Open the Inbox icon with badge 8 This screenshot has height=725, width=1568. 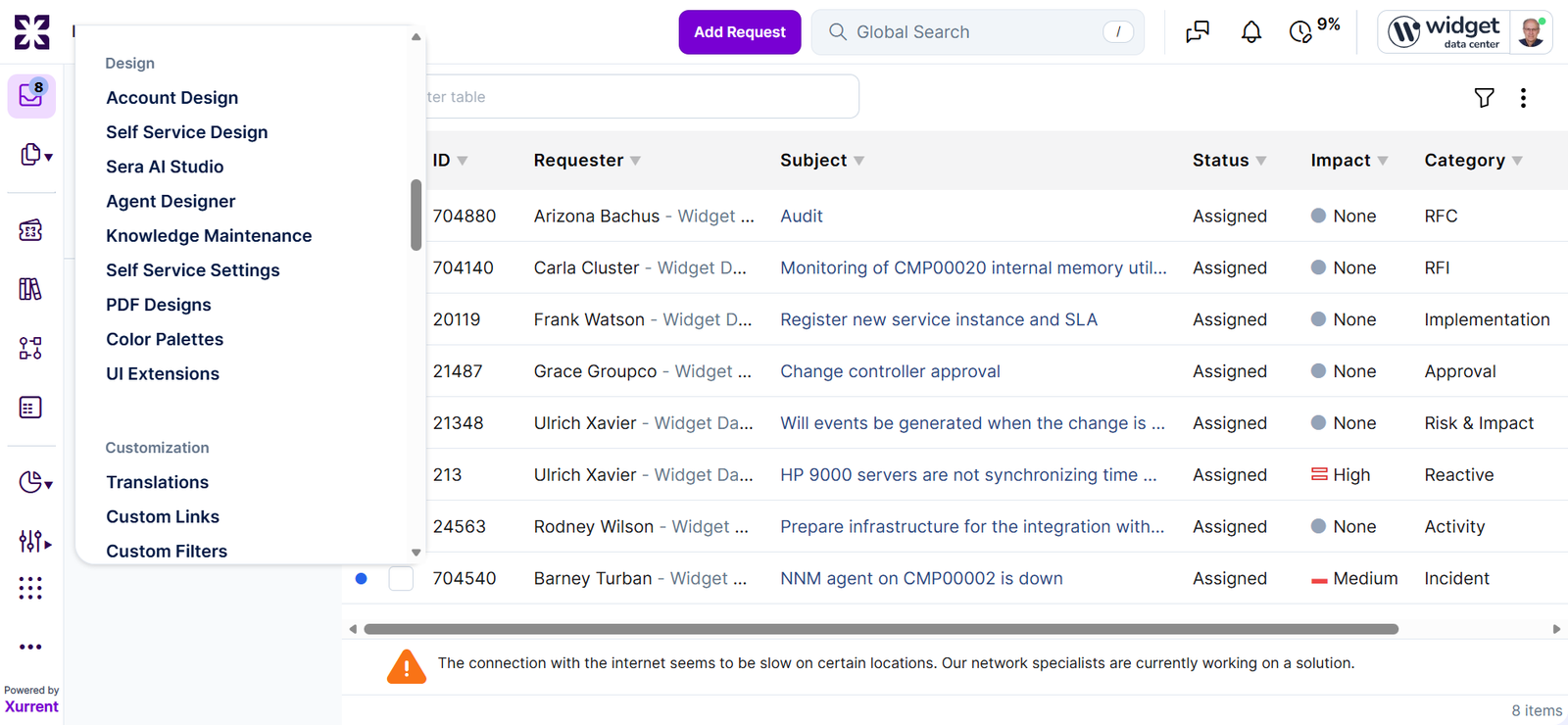click(31, 95)
